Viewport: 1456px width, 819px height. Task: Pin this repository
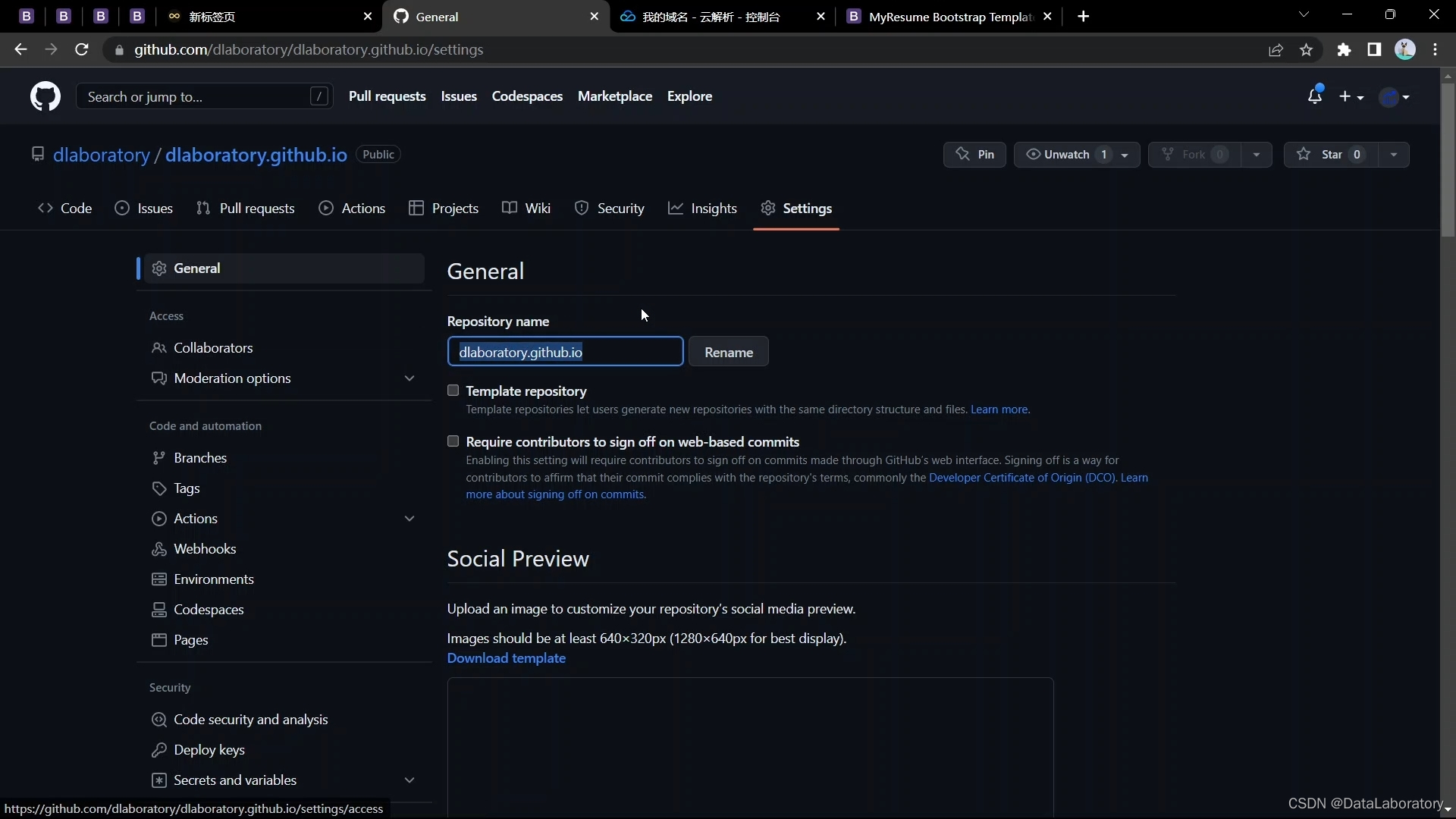[974, 155]
